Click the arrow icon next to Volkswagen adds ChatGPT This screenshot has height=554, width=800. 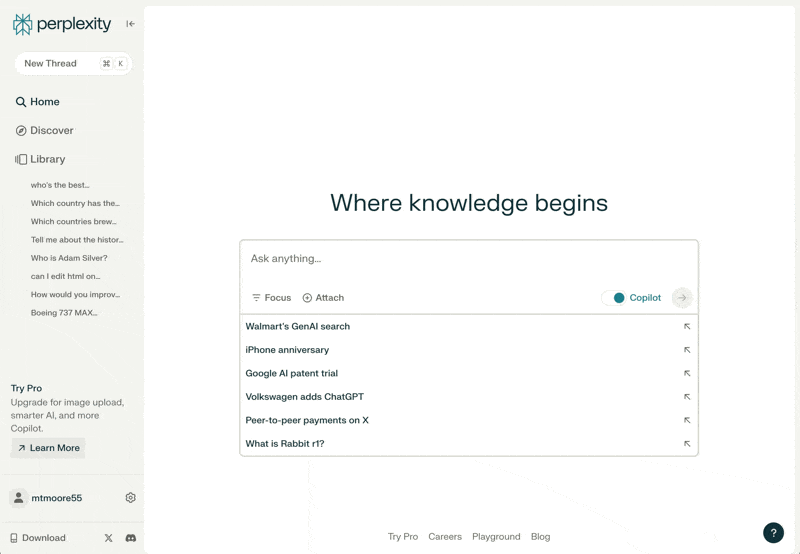[x=687, y=397]
